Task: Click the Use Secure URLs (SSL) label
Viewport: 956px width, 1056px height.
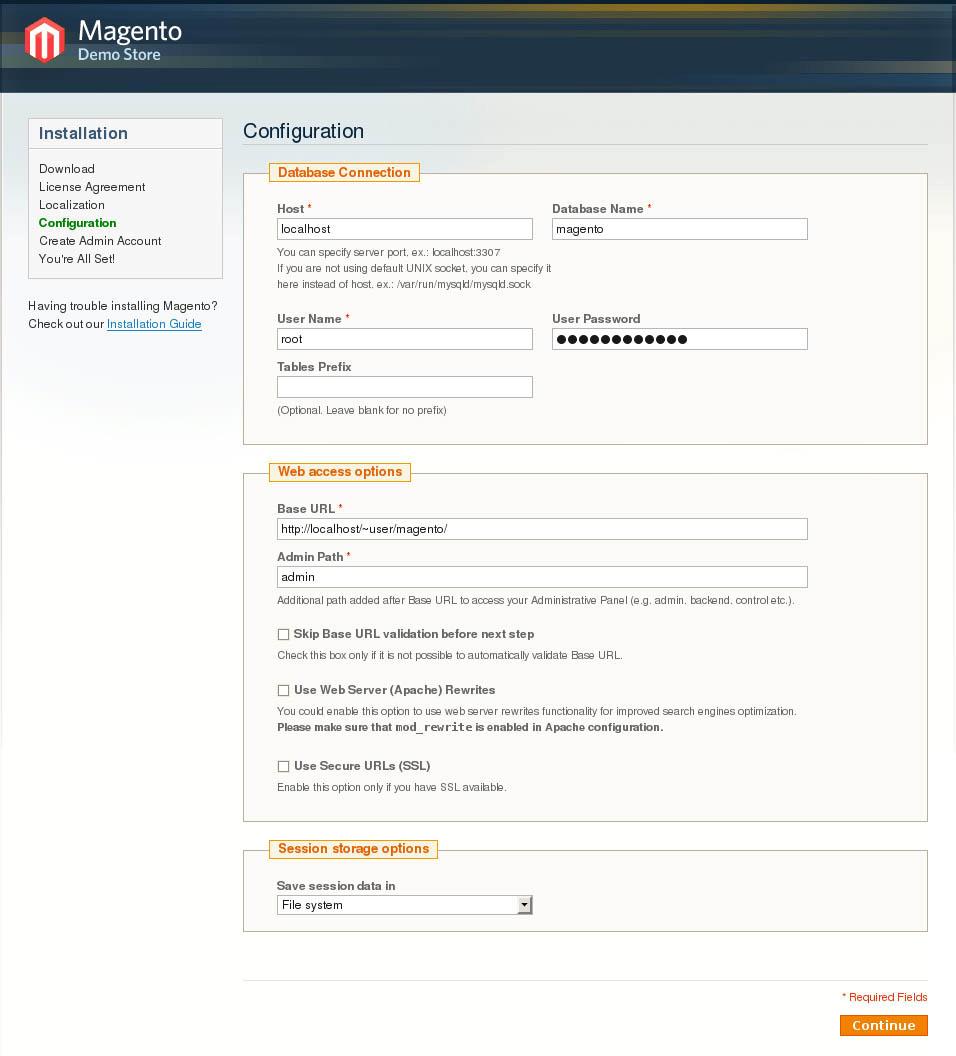Action: pos(362,766)
